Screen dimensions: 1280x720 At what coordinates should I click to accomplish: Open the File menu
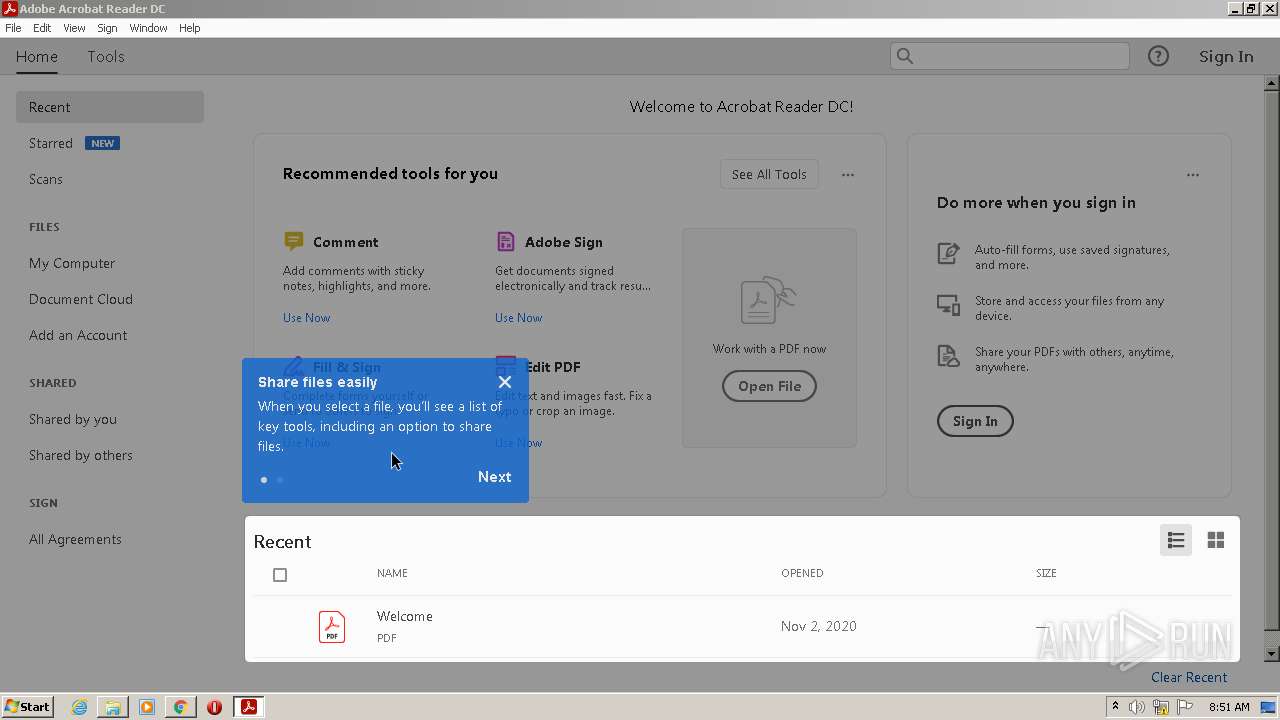click(x=13, y=28)
